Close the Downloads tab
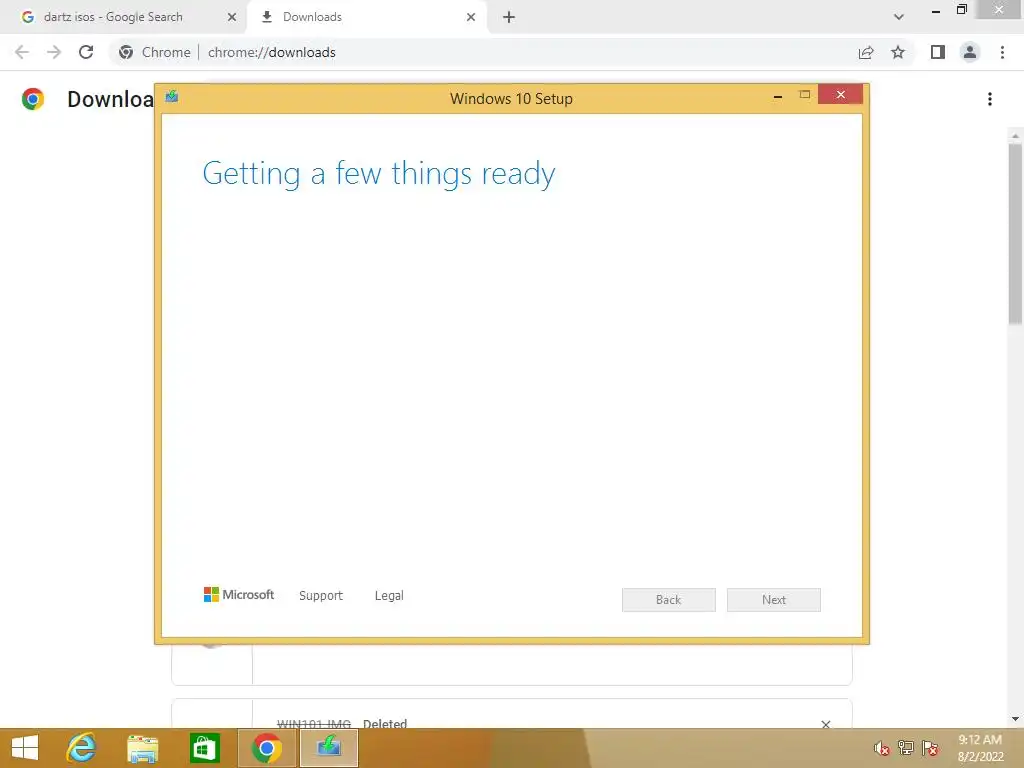The height and width of the screenshot is (768, 1024). coord(471,17)
